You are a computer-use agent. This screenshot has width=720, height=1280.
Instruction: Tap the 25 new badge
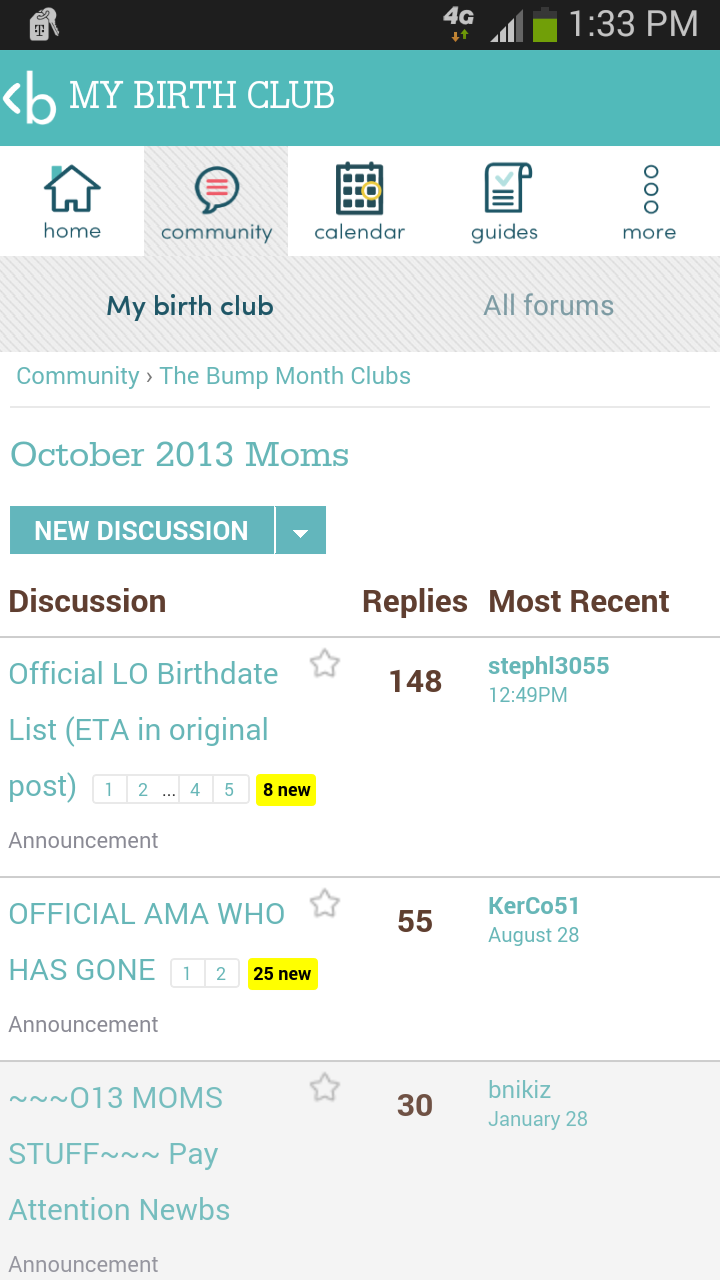(x=282, y=974)
